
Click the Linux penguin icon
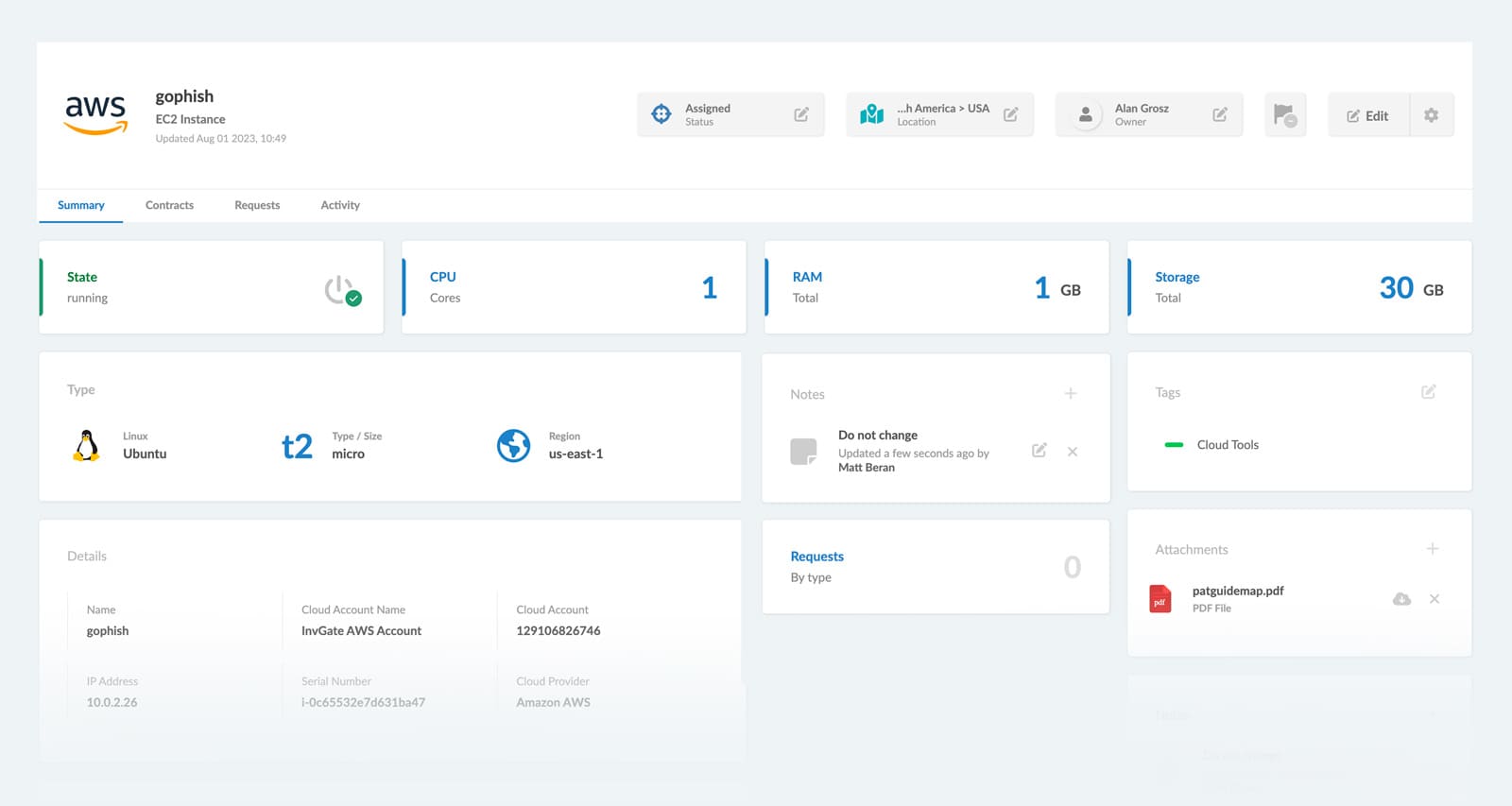tap(86, 445)
